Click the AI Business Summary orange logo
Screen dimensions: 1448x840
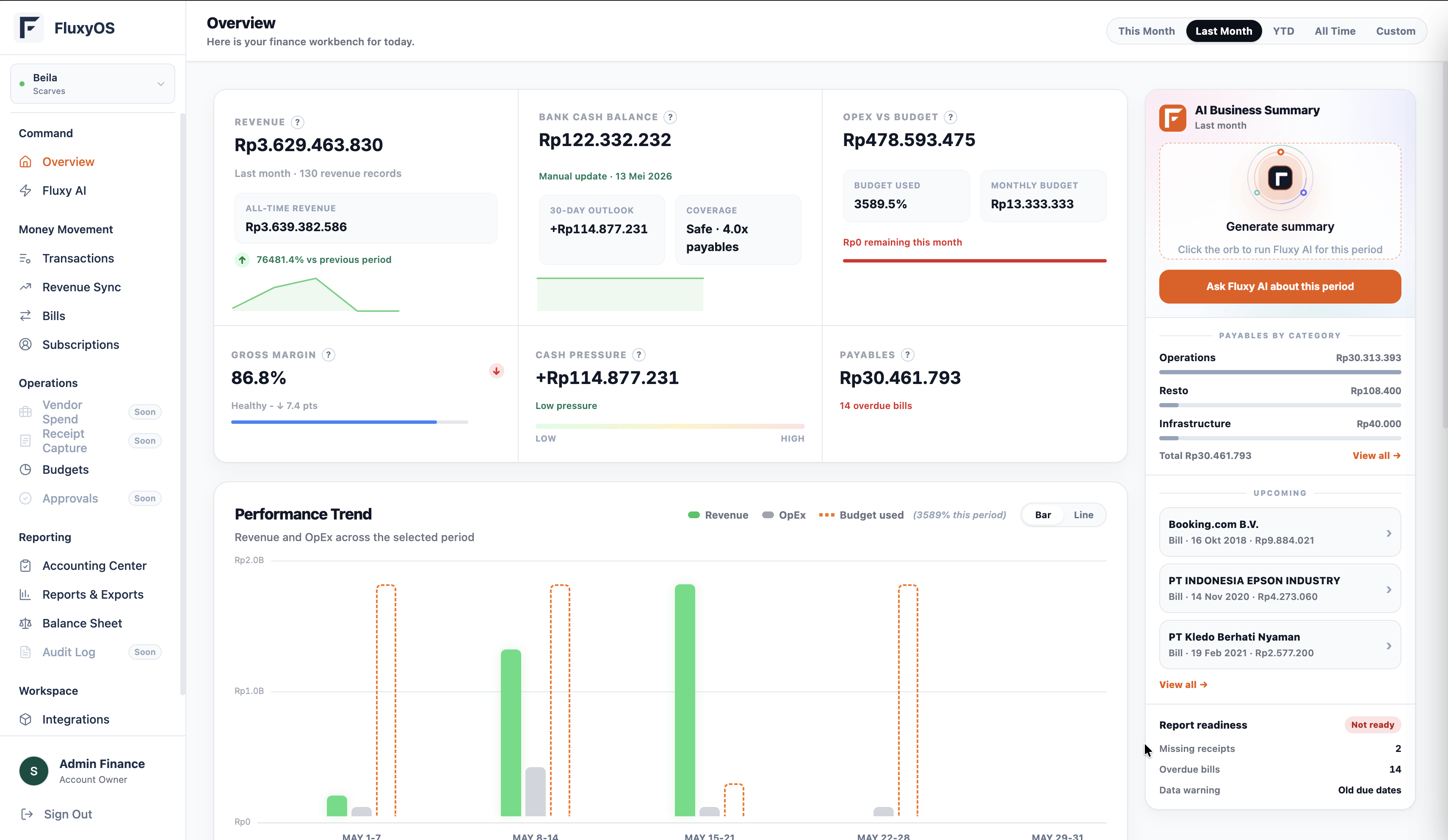[x=1173, y=118]
